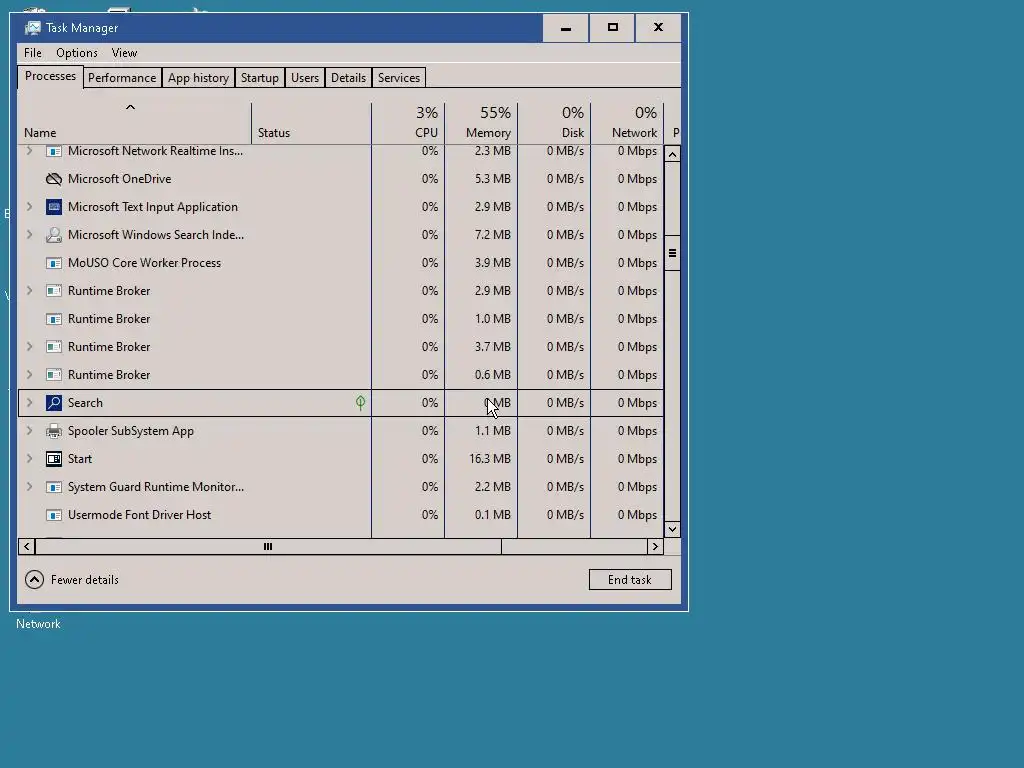Switch to the Startup tab
1024x768 pixels.
click(x=259, y=78)
